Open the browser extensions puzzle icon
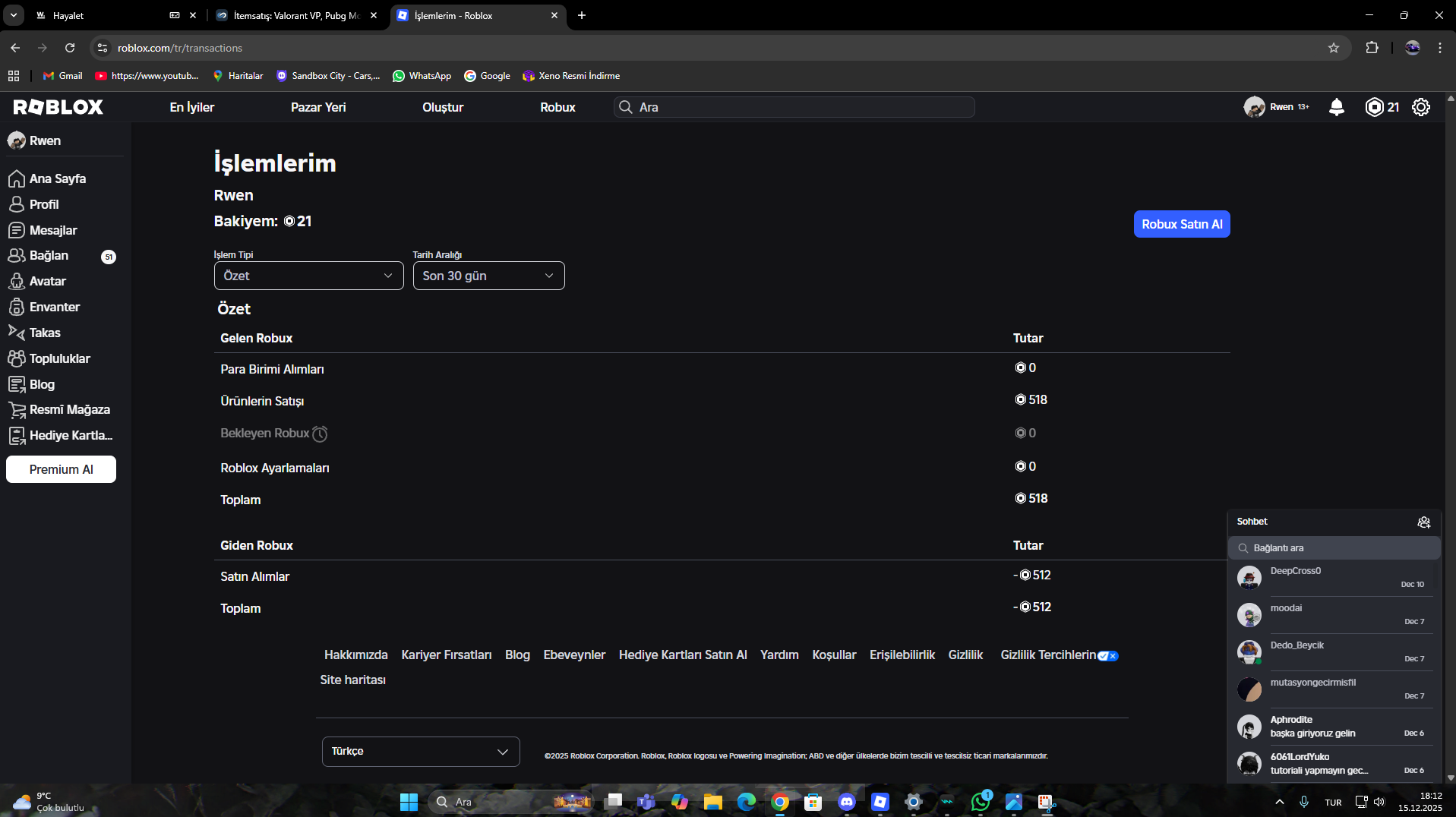This screenshot has width=1456, height=817. (1372, 48)
